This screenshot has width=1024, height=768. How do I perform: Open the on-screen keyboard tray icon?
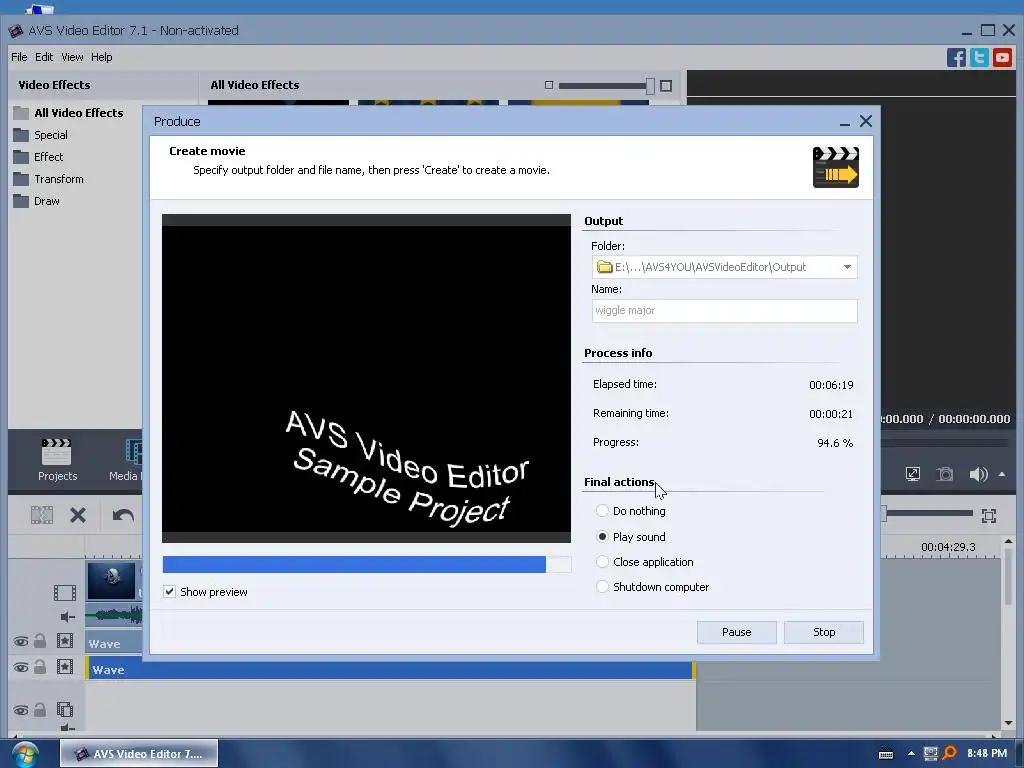tap(886, 754)
